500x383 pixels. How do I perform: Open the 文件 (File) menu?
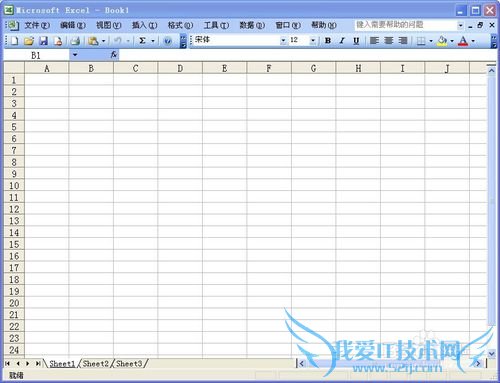coord(37,25)
